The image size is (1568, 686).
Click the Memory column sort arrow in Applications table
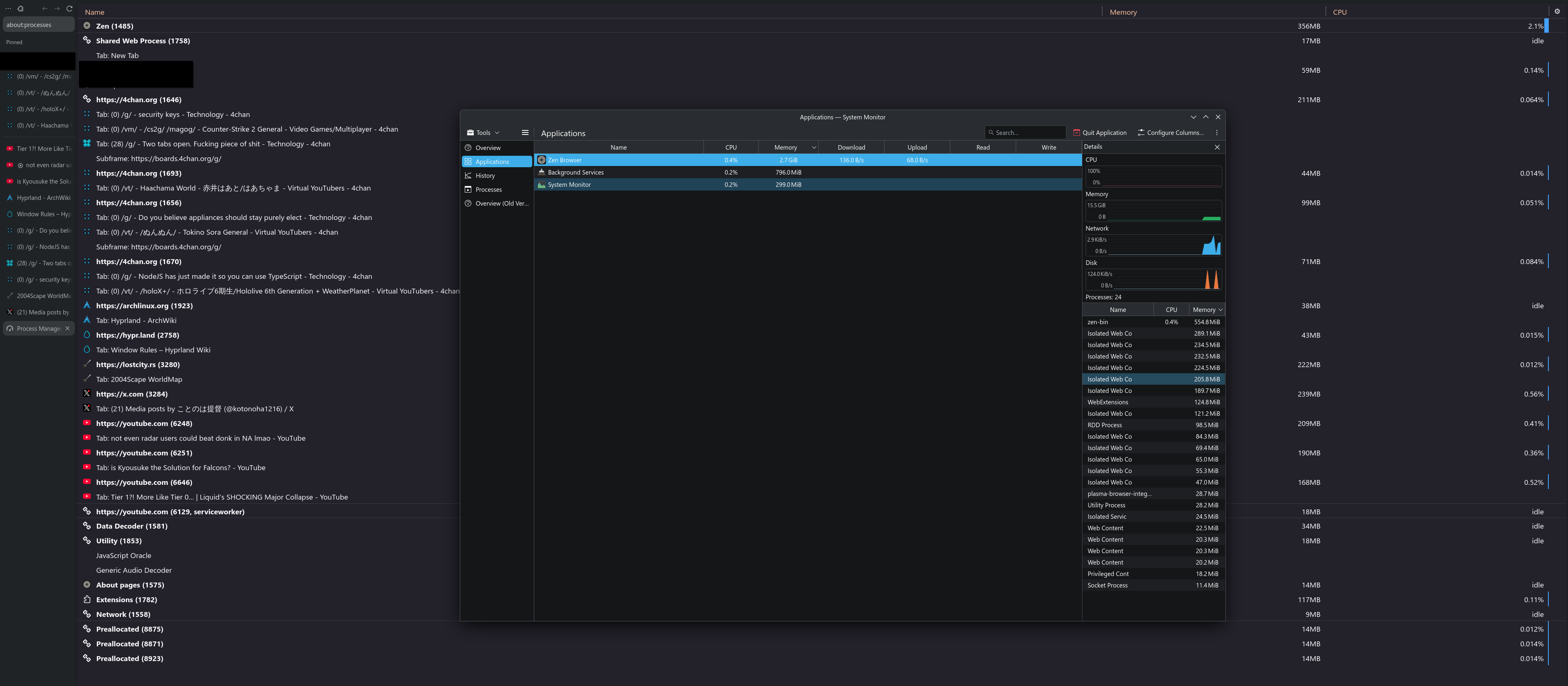(813, 147)
